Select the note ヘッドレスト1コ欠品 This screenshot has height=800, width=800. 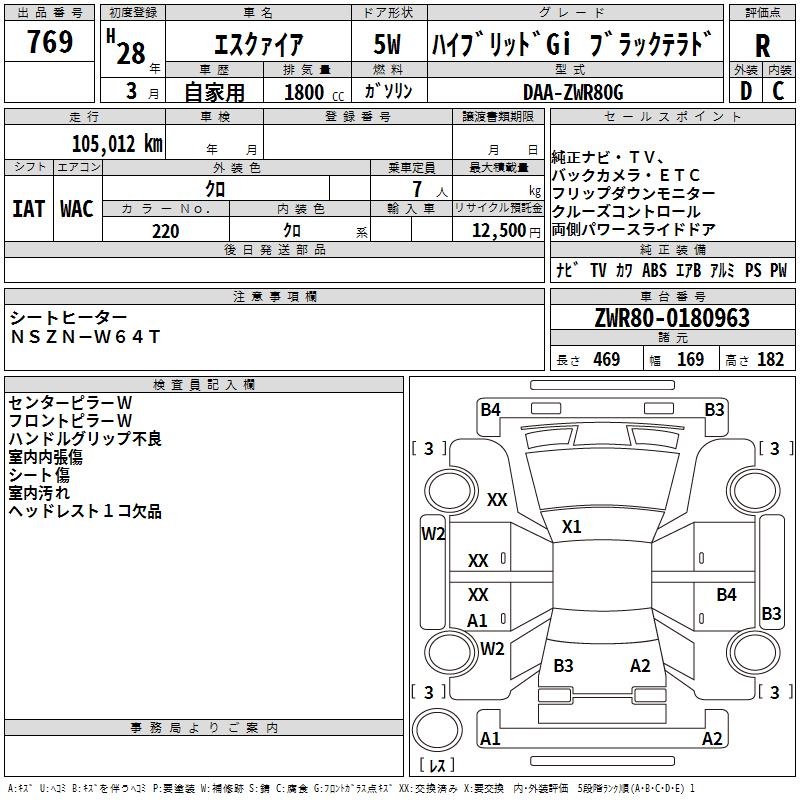[85, 511]
